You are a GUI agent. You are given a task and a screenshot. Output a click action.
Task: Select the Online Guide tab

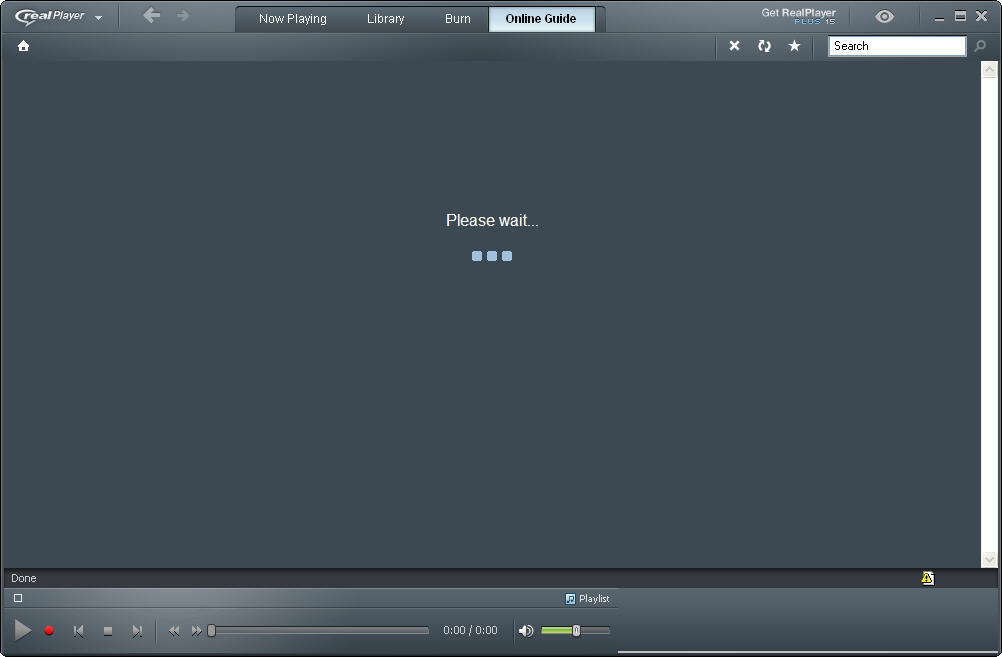(x=541, y=19)
